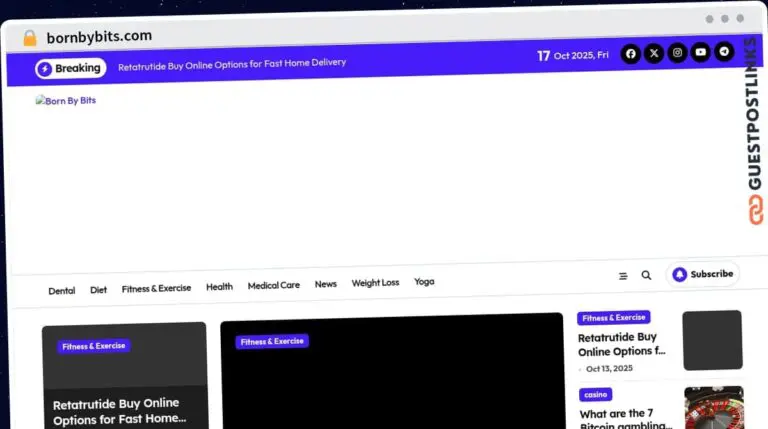Screen dimensions: 768x429
Task: Open the breaking headline about Retatrutide delivery
Action: coord(232,64)
